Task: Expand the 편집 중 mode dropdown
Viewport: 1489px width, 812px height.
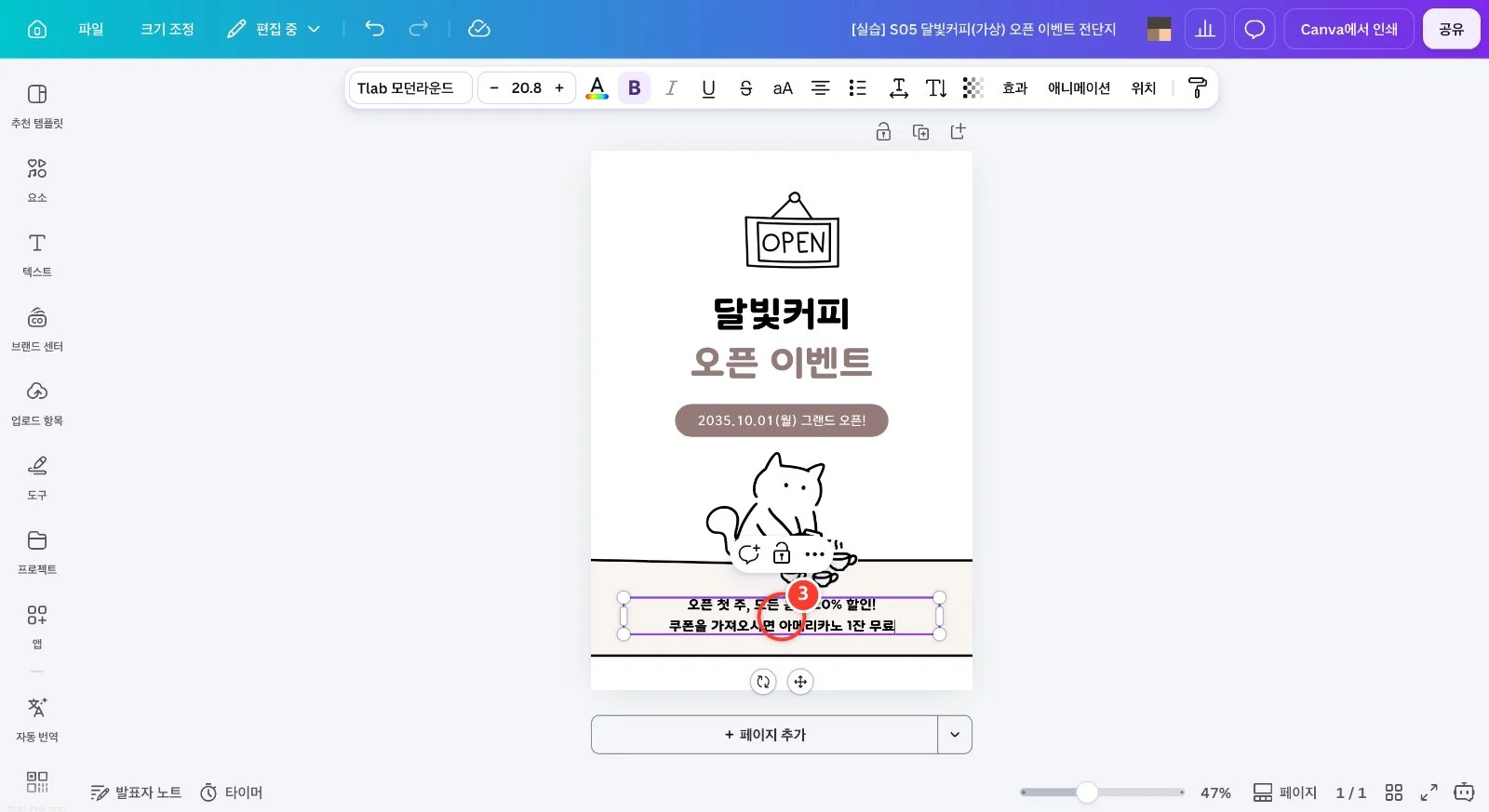Action: click(274, 29)
